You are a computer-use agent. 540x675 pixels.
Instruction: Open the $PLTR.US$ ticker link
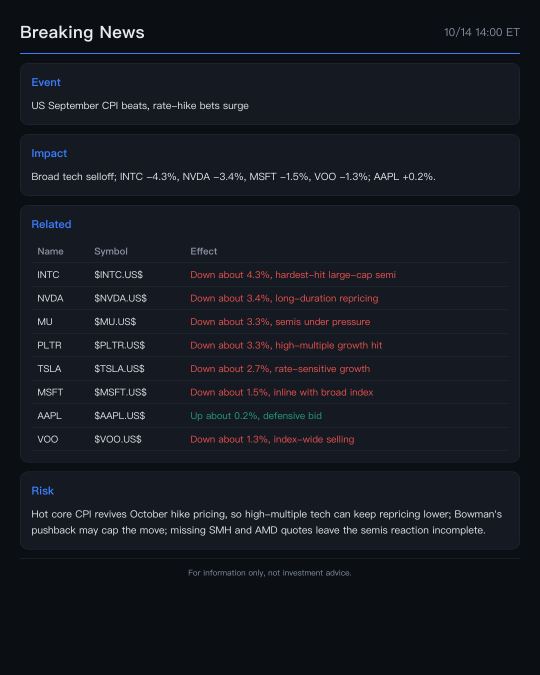click(x=120, y=345)
